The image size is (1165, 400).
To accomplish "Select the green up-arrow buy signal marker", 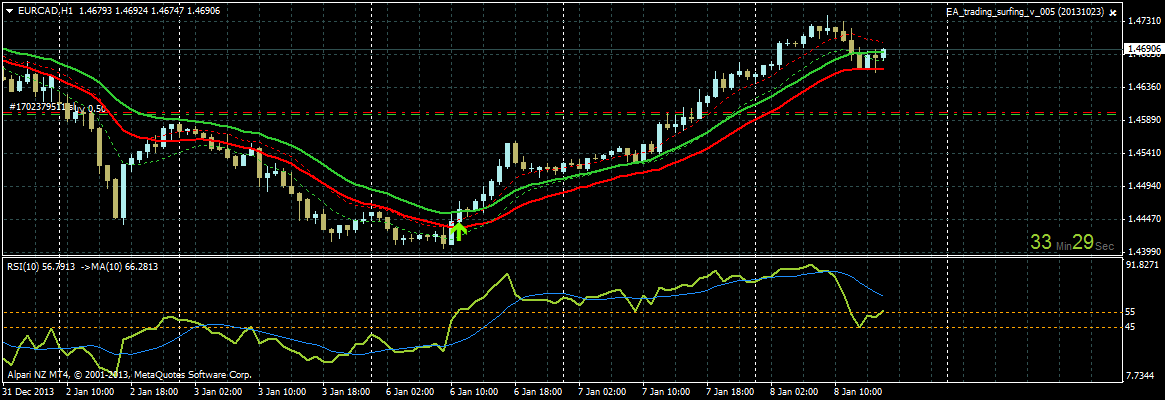I will tap(458, 232).
